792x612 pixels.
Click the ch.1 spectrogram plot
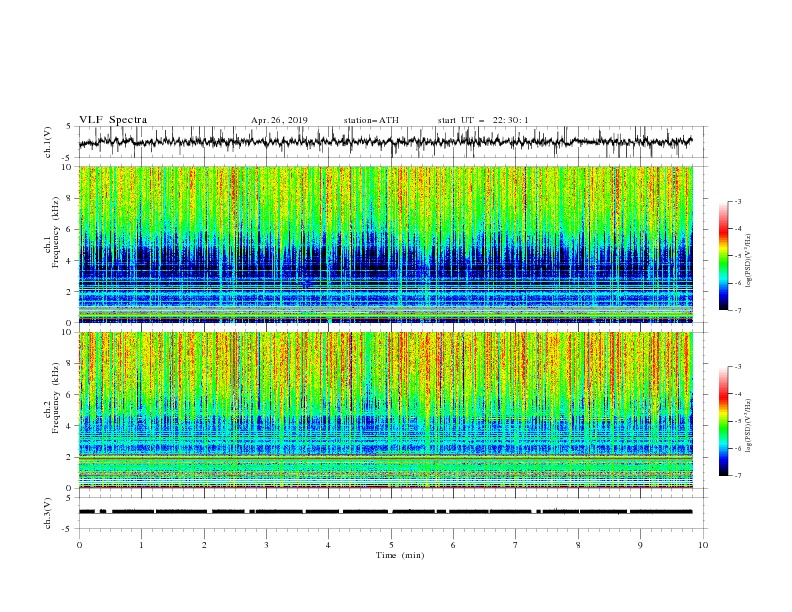(x=386, y=244)
